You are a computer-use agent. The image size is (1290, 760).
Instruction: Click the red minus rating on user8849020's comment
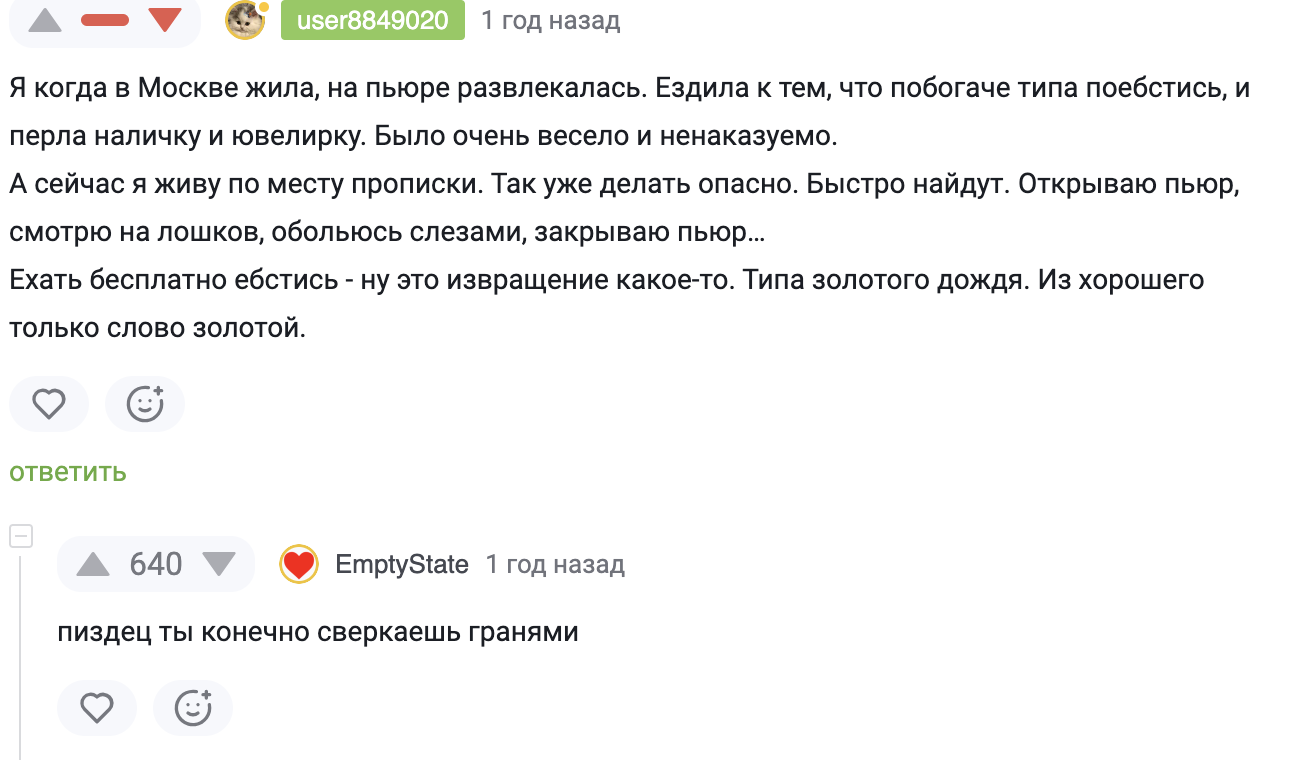tap(105, 20)
